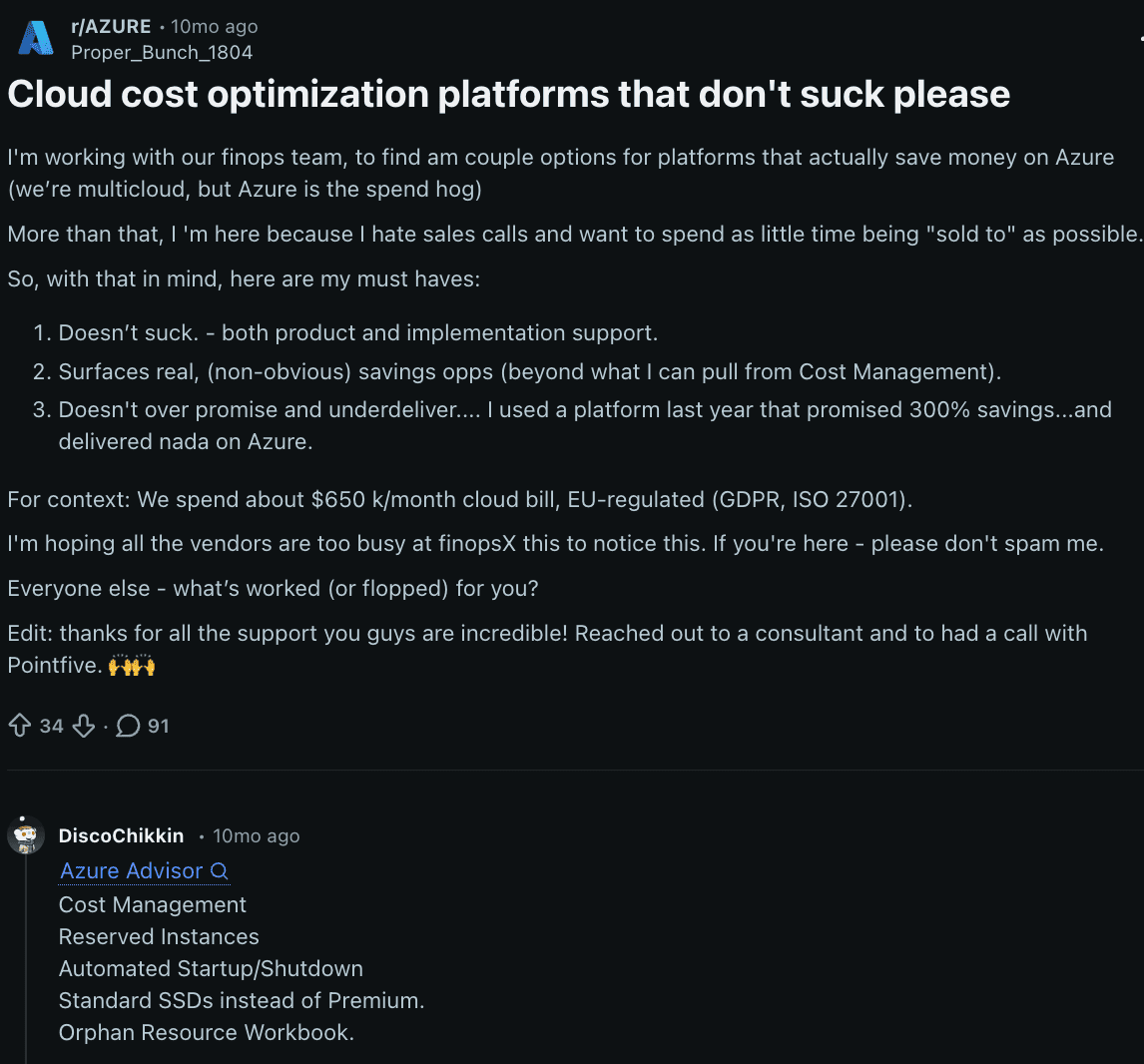The width and height of the screenshot is (1144, 1064).
Task: Collapse DiscoChikkin's comment using the thread line
Action: point(26,958)
